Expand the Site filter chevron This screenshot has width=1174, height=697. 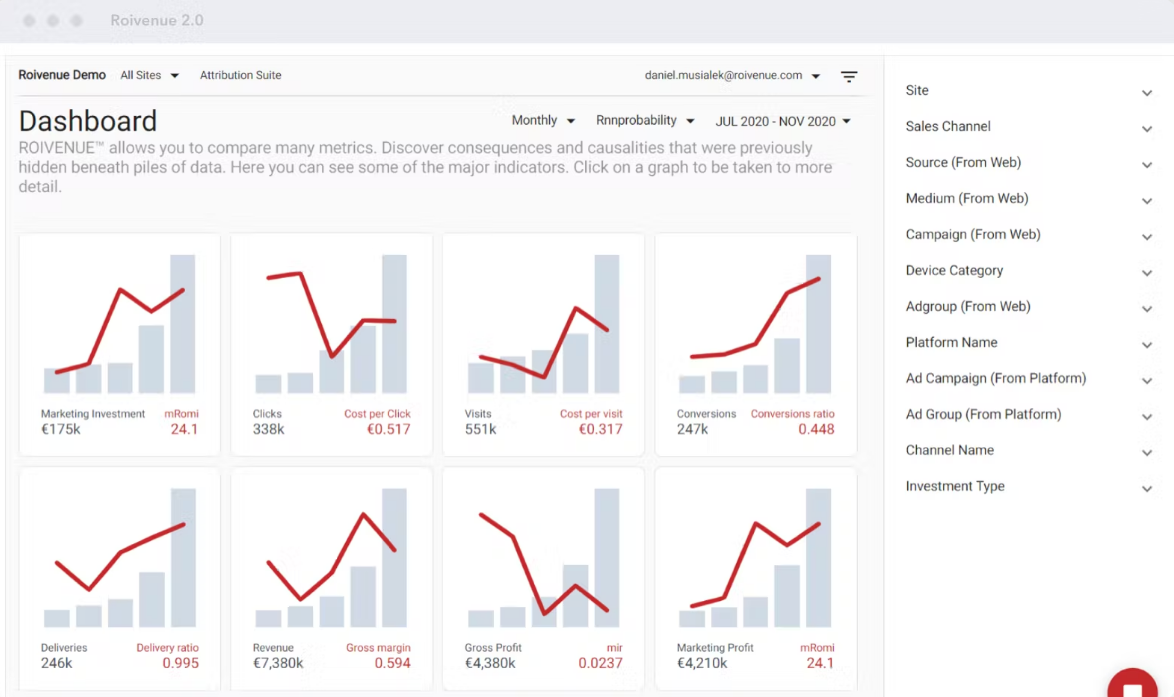coord(1147,92)
